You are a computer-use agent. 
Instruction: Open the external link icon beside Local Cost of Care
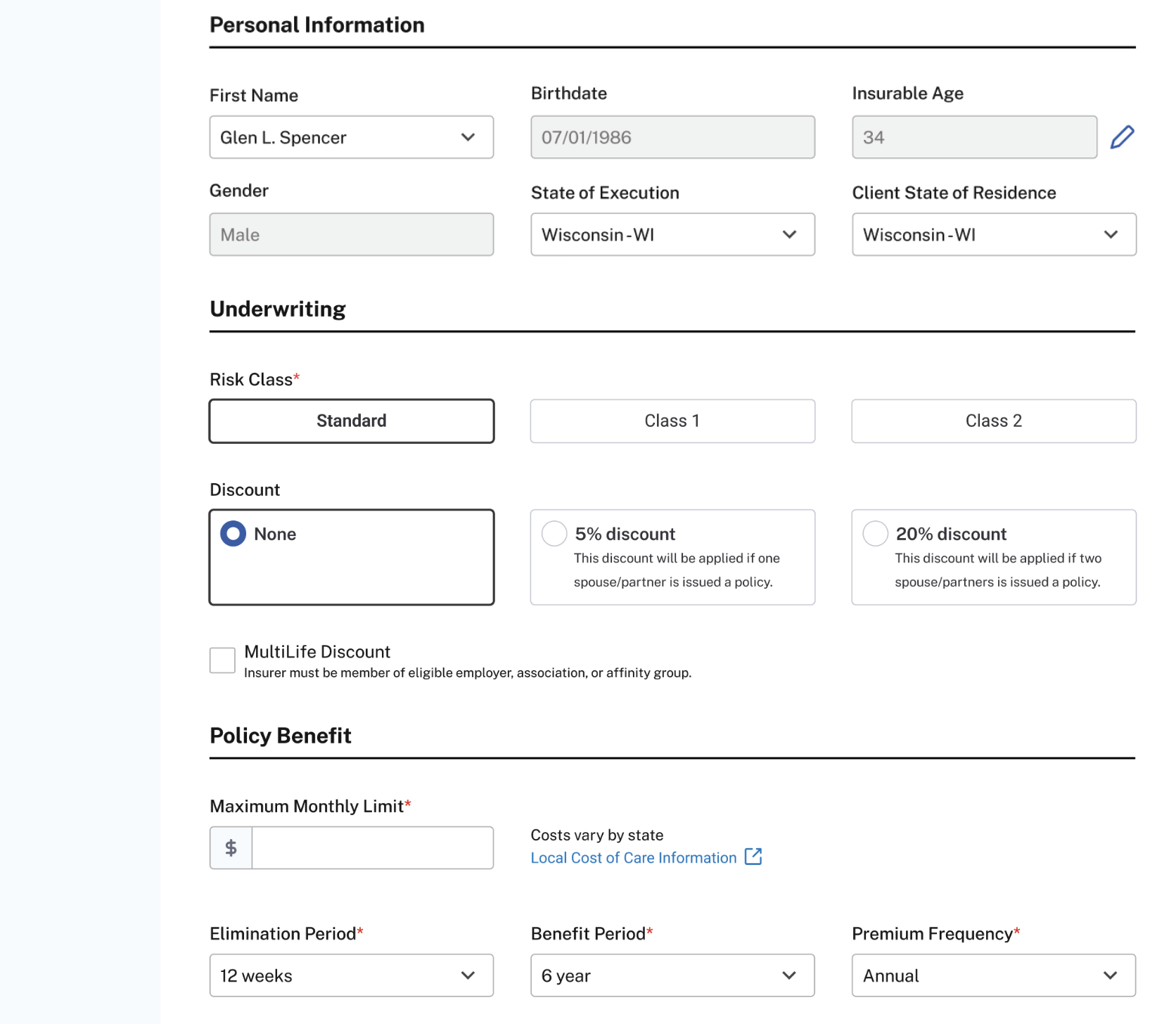point(753,857)
